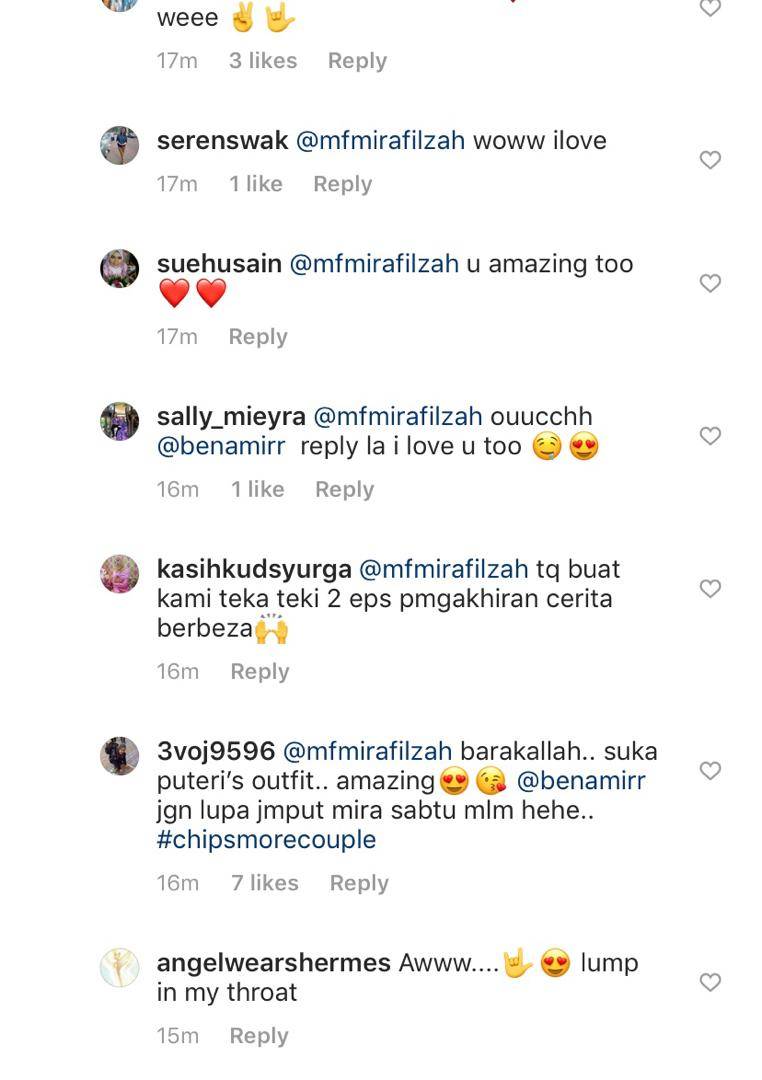Like sally_mieyra's comment using the heart
The image size is (762, 1080).
click(x=710, y=436)
